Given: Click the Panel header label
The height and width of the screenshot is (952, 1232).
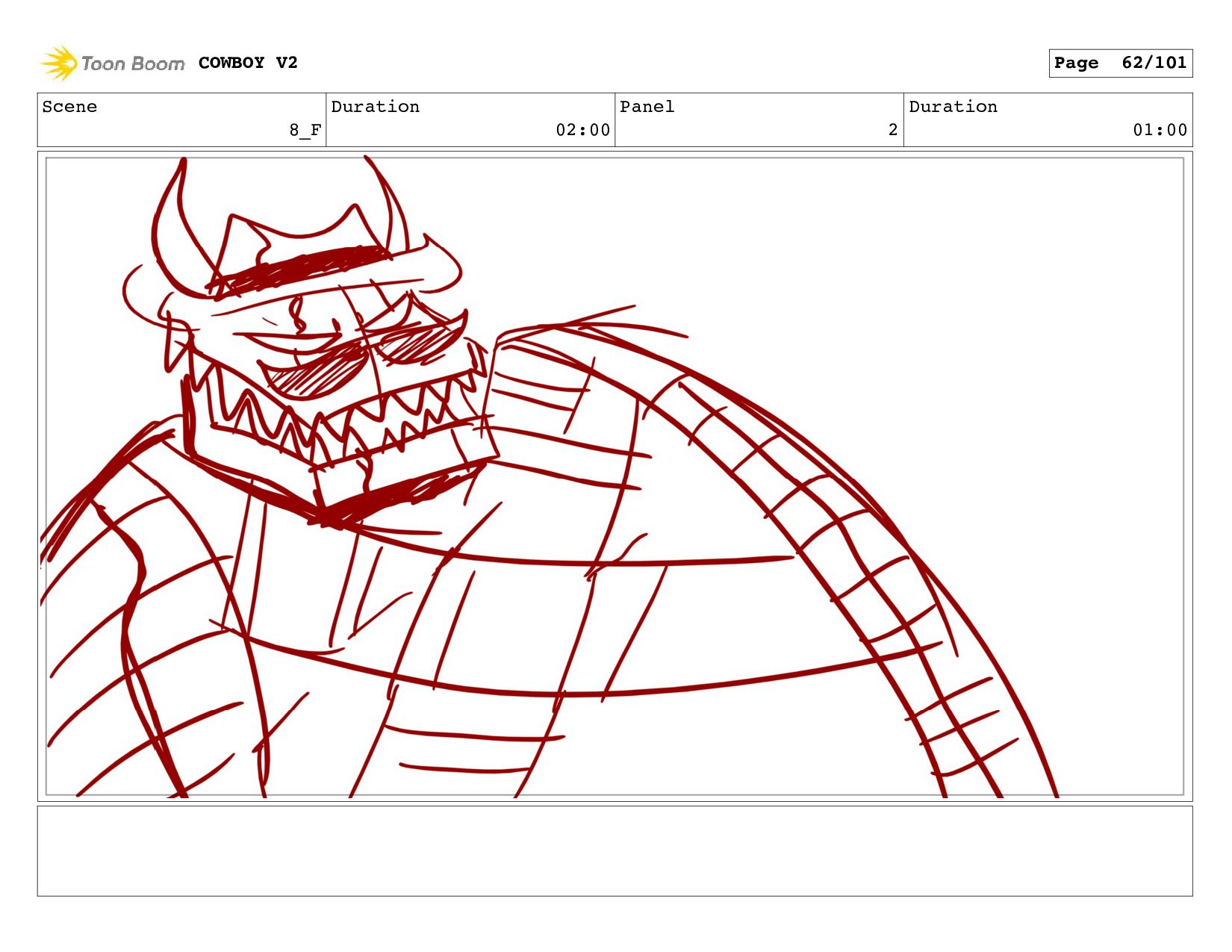Looking at the screenshot, I should [x=647, y=107].
